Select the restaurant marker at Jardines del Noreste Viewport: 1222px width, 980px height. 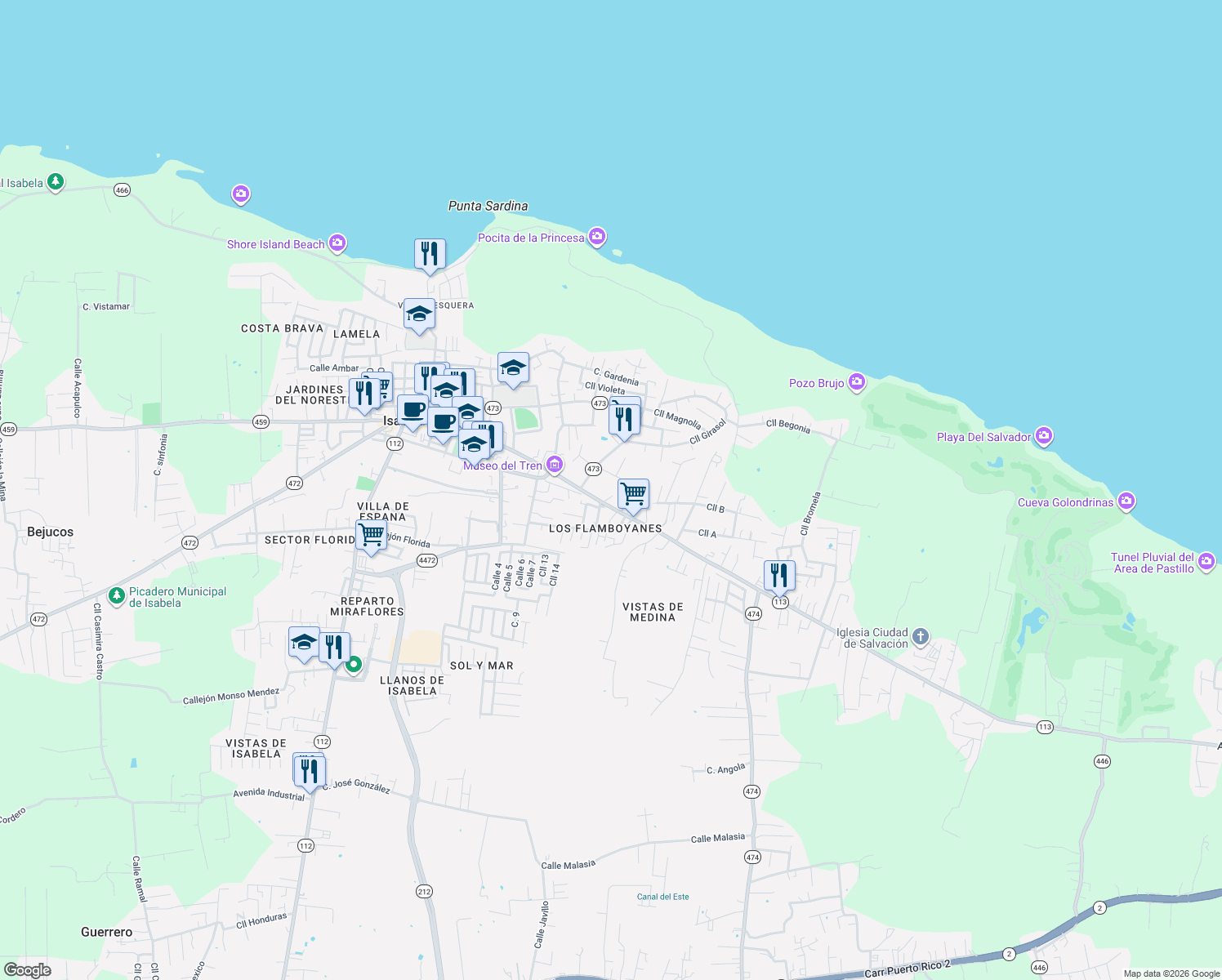coord(364,395)
